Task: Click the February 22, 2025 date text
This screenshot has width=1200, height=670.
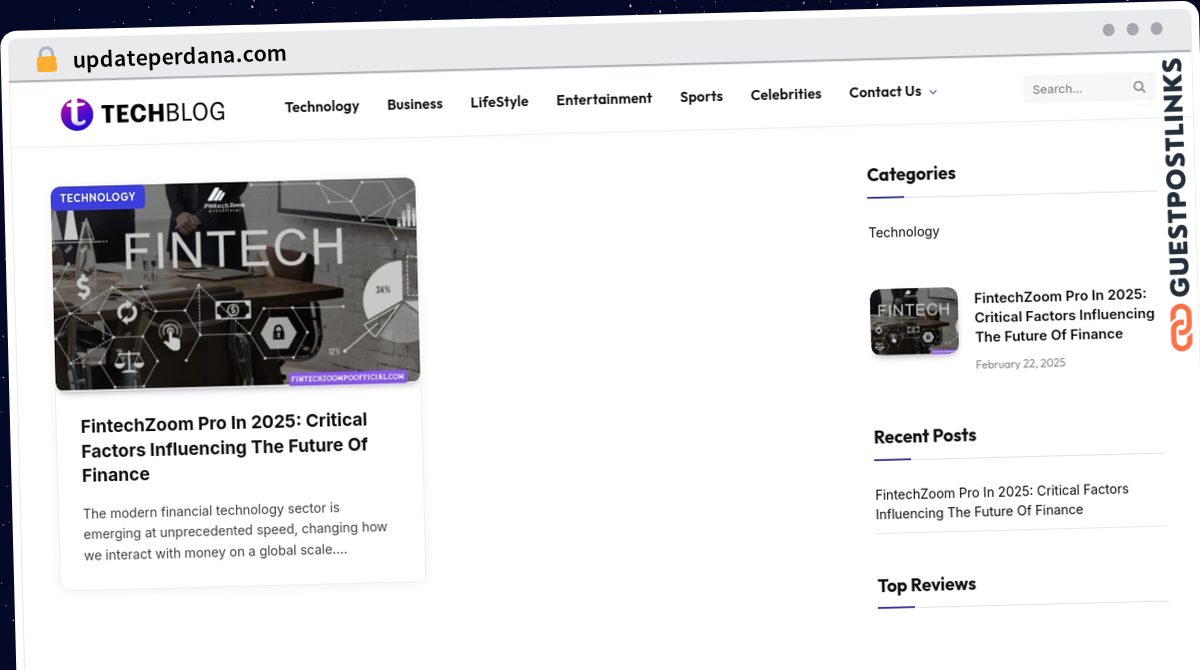Action: [1021, 364]
